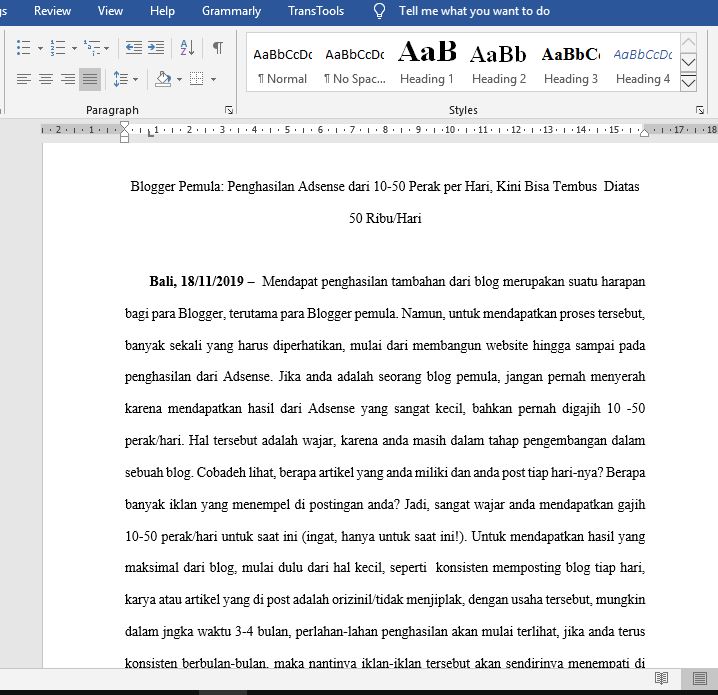This screenshot has width=718, height=695.
Task: Click the document title text line
Action: pos(385,186)
